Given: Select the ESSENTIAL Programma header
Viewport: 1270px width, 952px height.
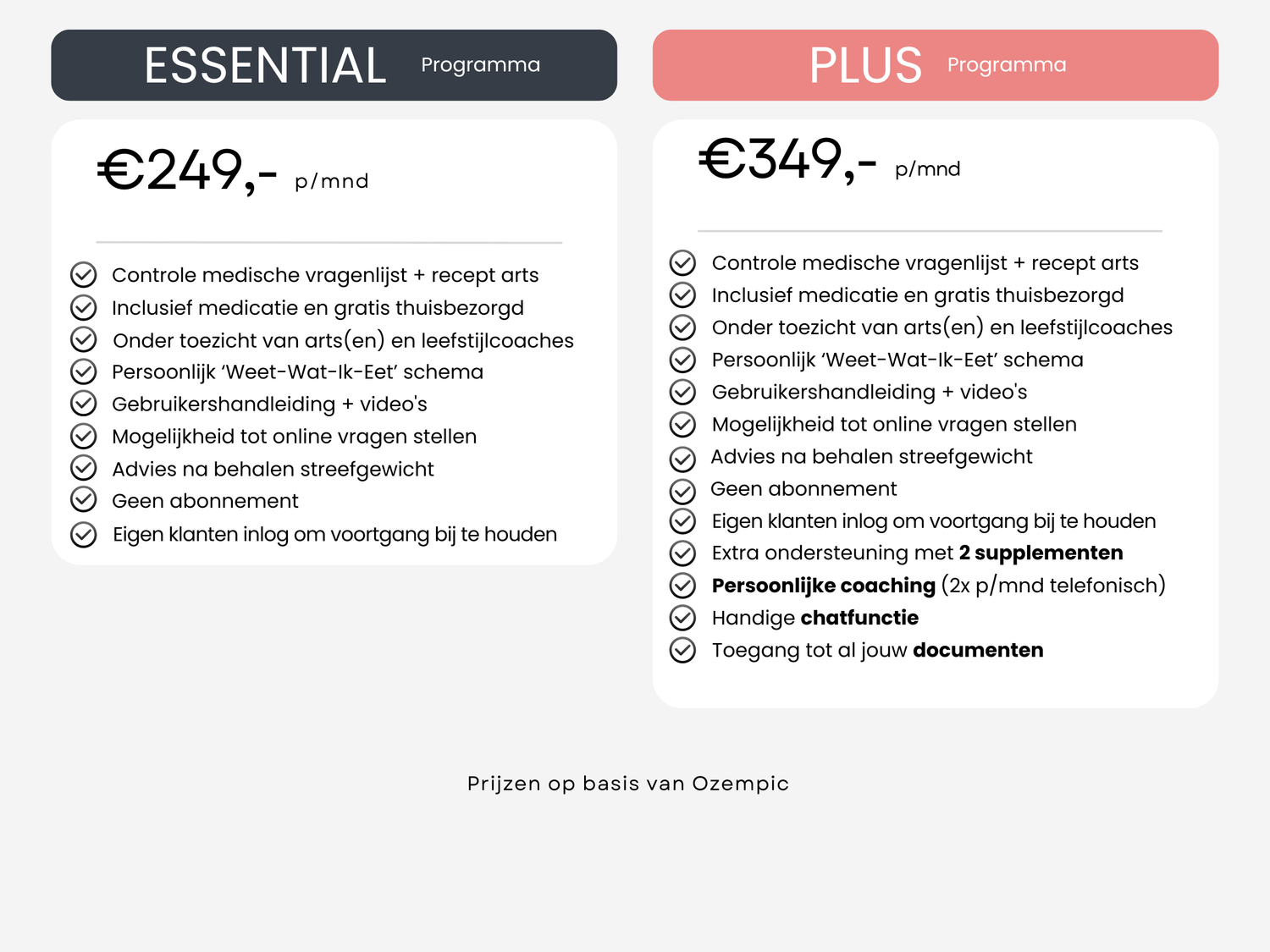Looking at the screenshot, I should pos(334,65).
